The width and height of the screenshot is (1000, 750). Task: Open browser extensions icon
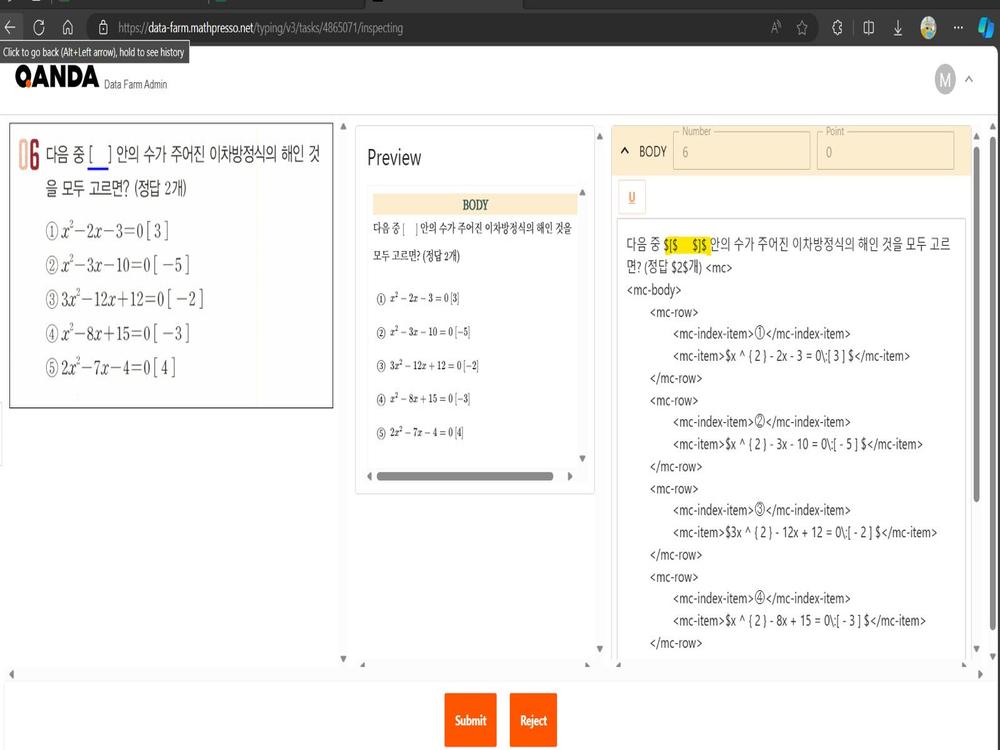pyautogui.click(x=837, y=27)
